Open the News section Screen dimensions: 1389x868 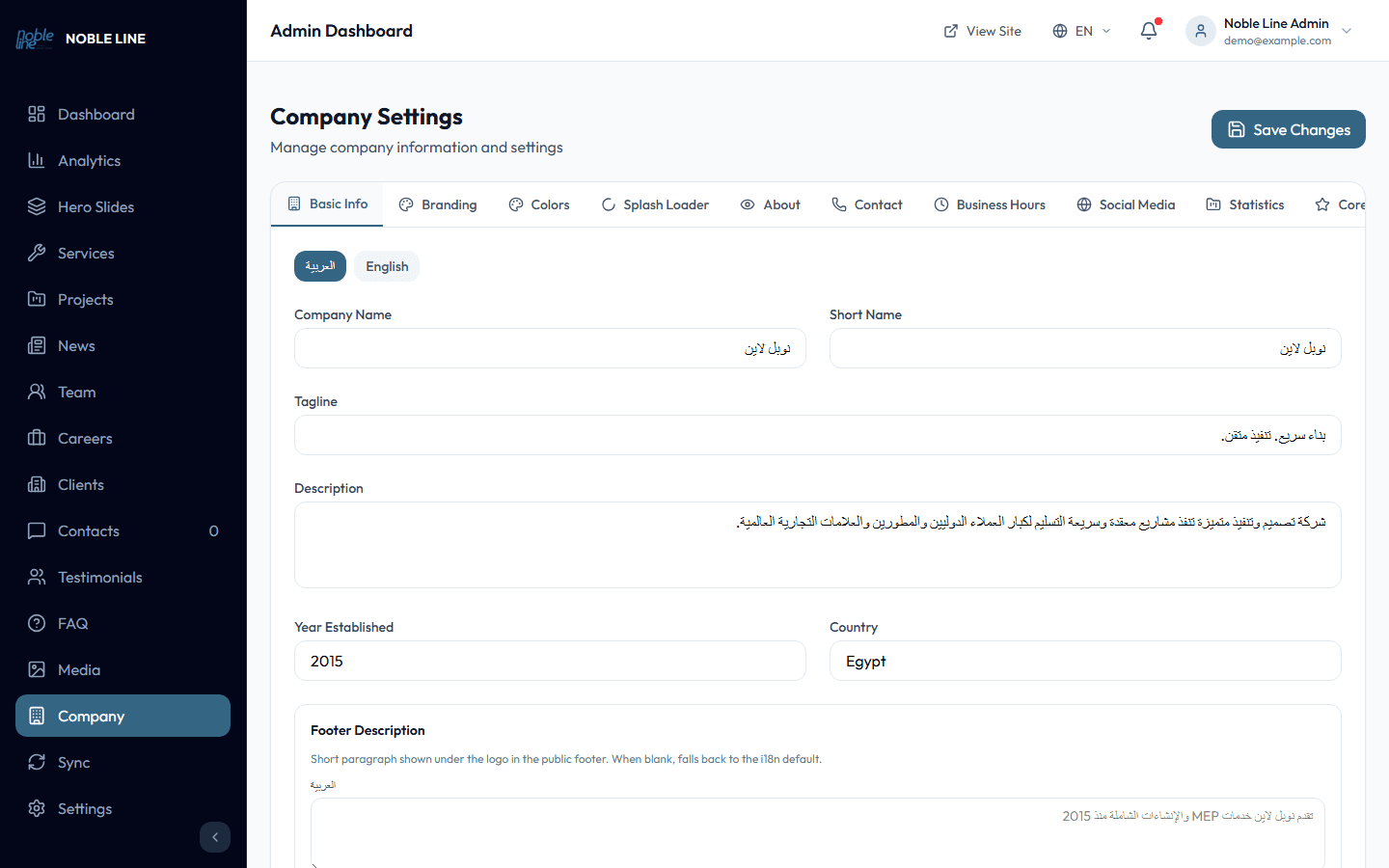pos(123,345)
